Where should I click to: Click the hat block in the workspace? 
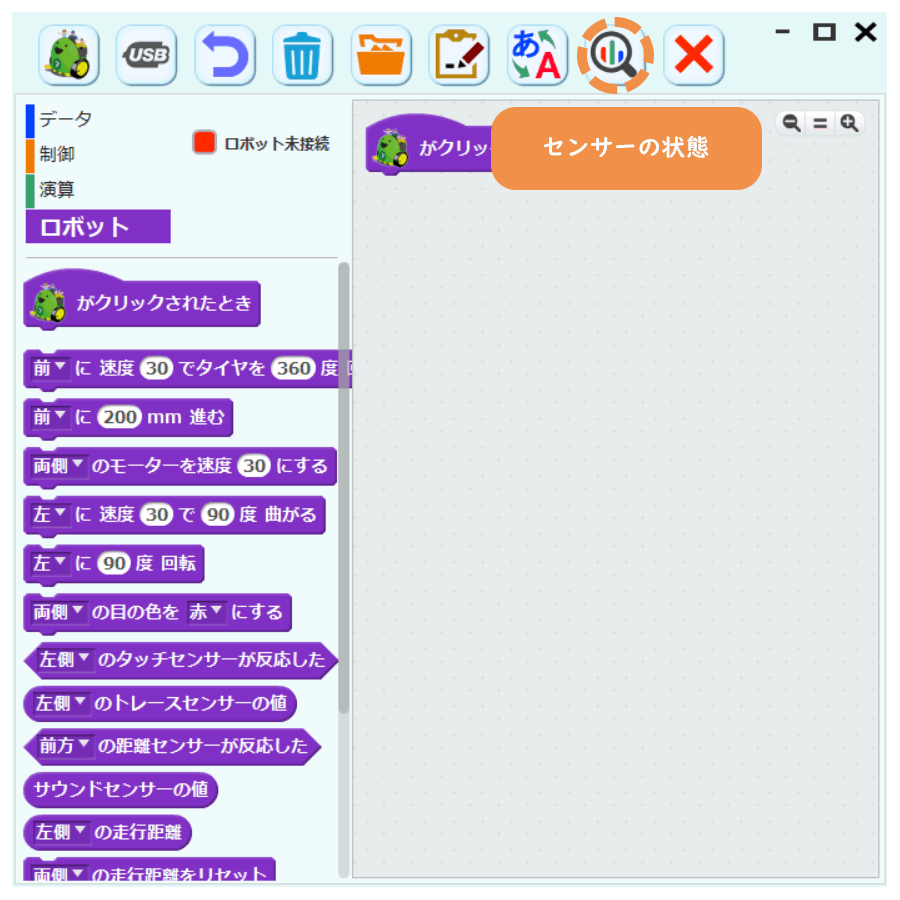pyautogui.click(x=428, y=146)
